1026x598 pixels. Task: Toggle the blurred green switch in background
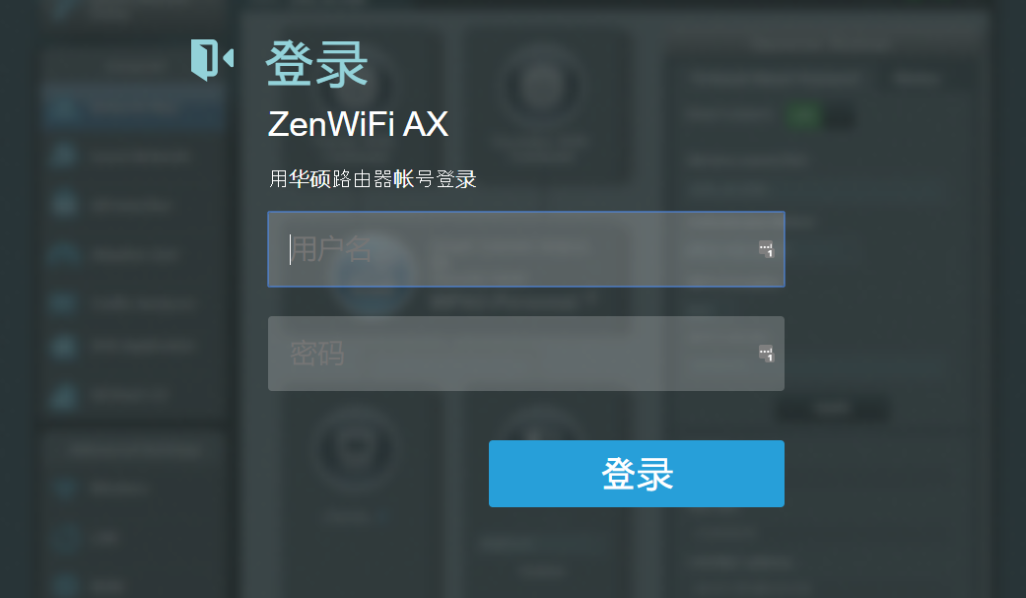coord(821,118)
